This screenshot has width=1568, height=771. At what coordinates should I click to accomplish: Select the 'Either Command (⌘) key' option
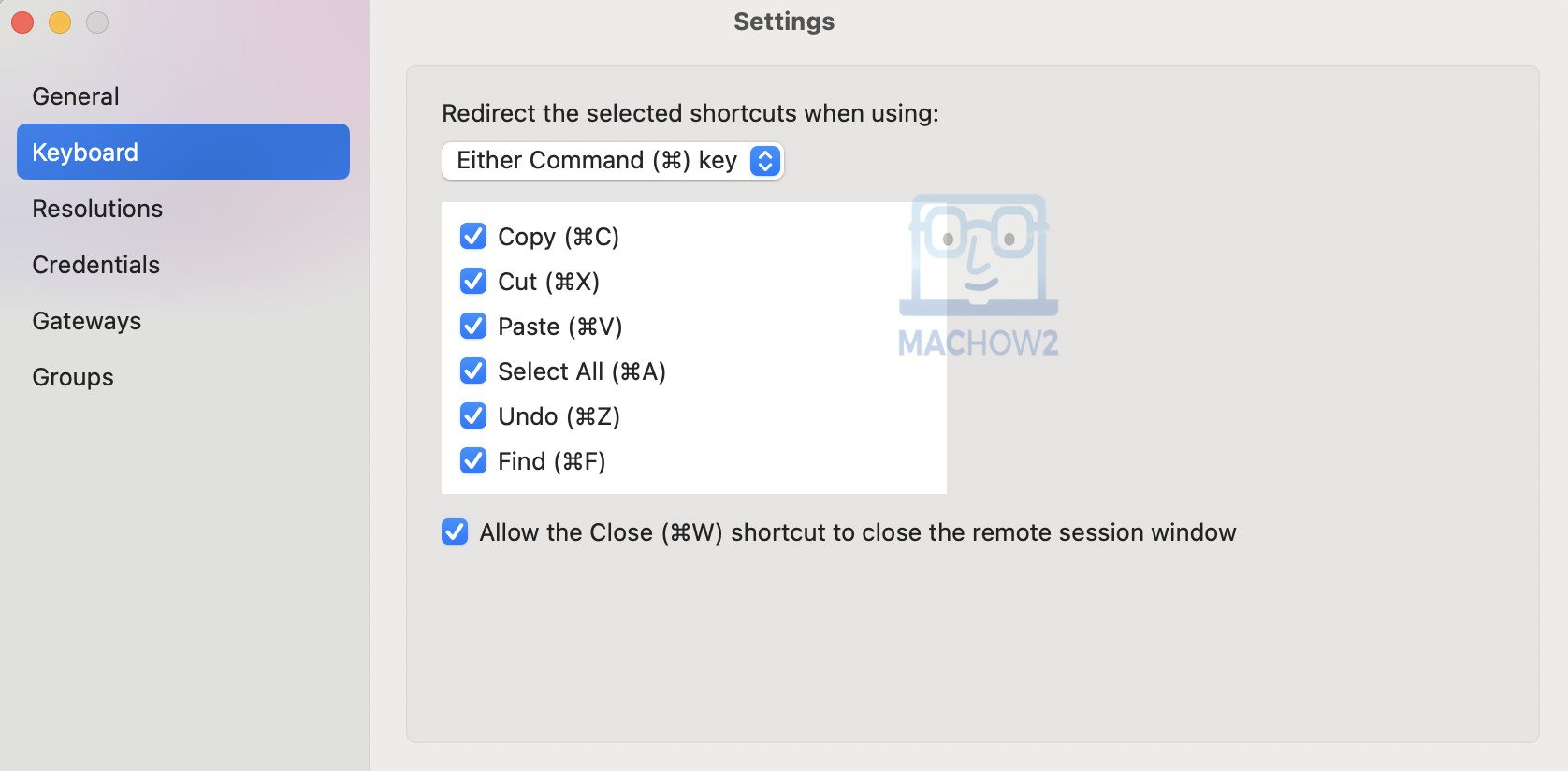click(x=599, y=160)
